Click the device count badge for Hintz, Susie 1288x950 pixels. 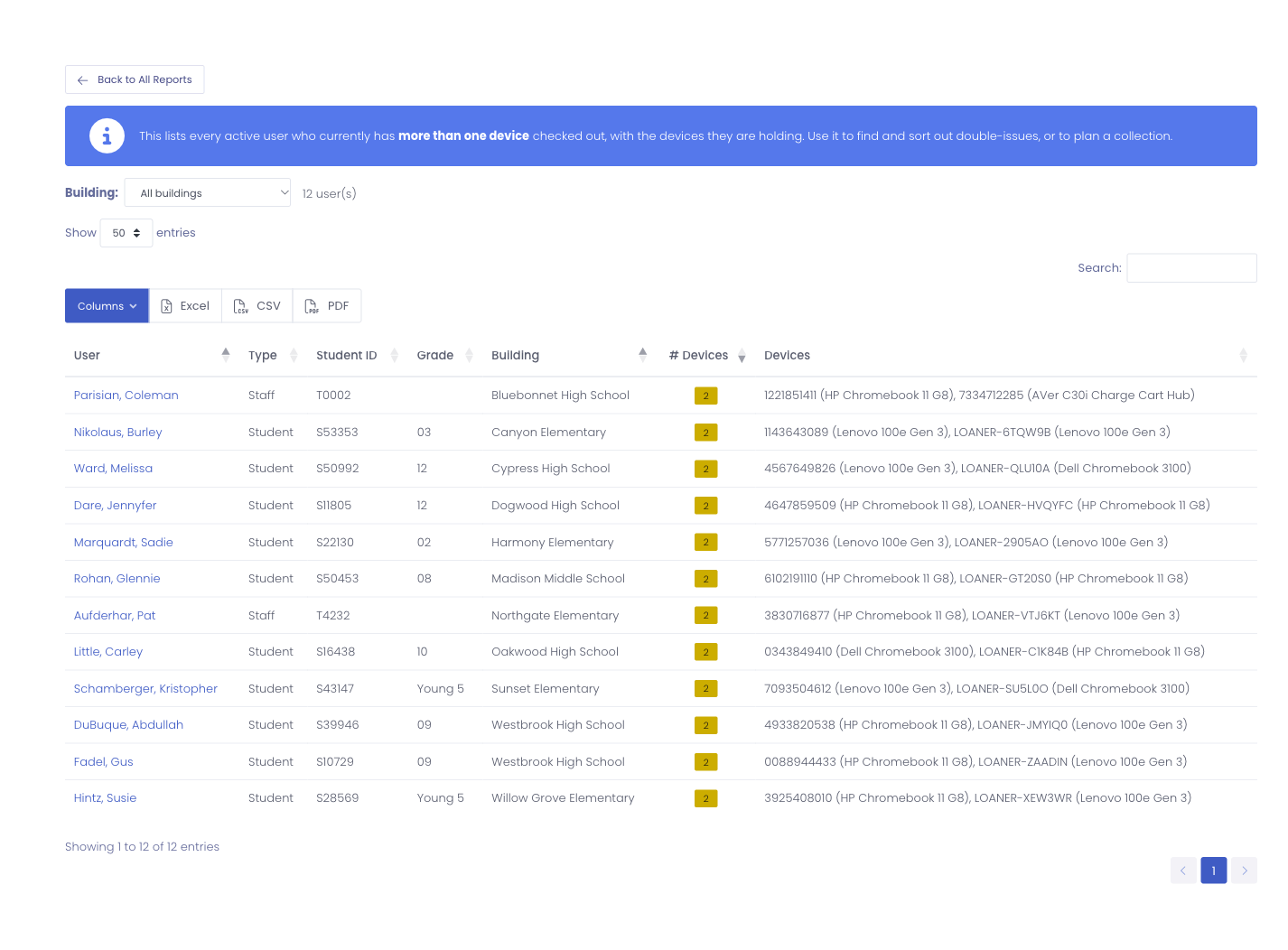[x=706, y=798]
